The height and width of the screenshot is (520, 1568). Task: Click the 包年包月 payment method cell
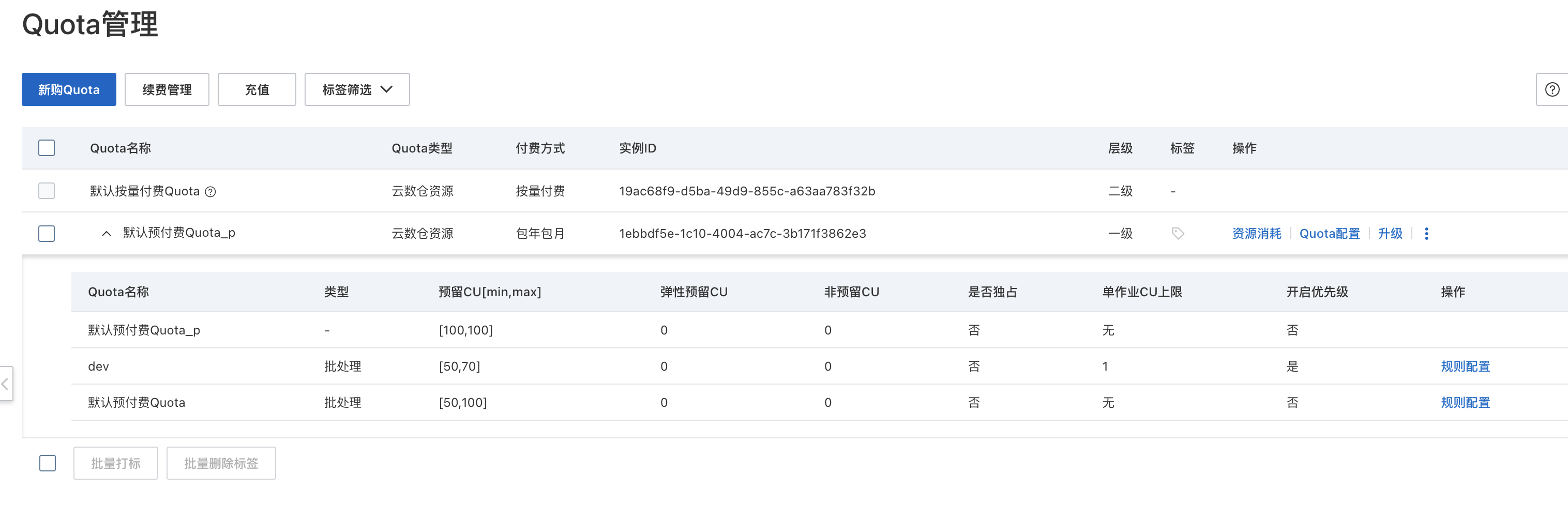(540, 234)
